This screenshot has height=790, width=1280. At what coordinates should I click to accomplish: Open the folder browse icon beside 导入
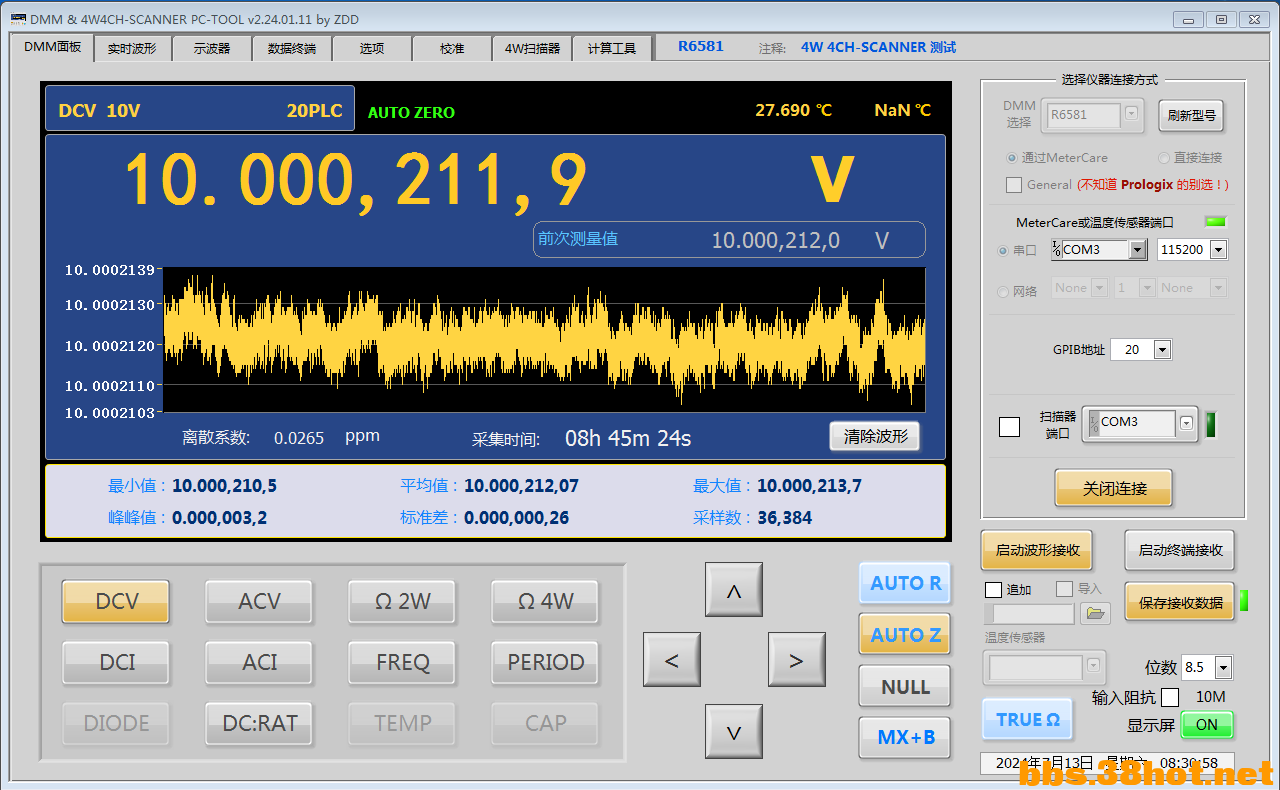coord(1097,613)
